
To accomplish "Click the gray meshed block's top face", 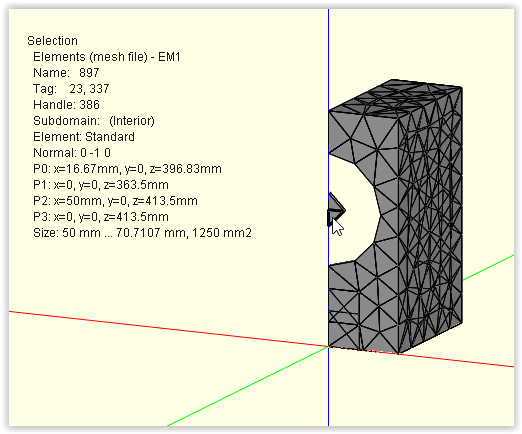I will (x=395, y=98).
